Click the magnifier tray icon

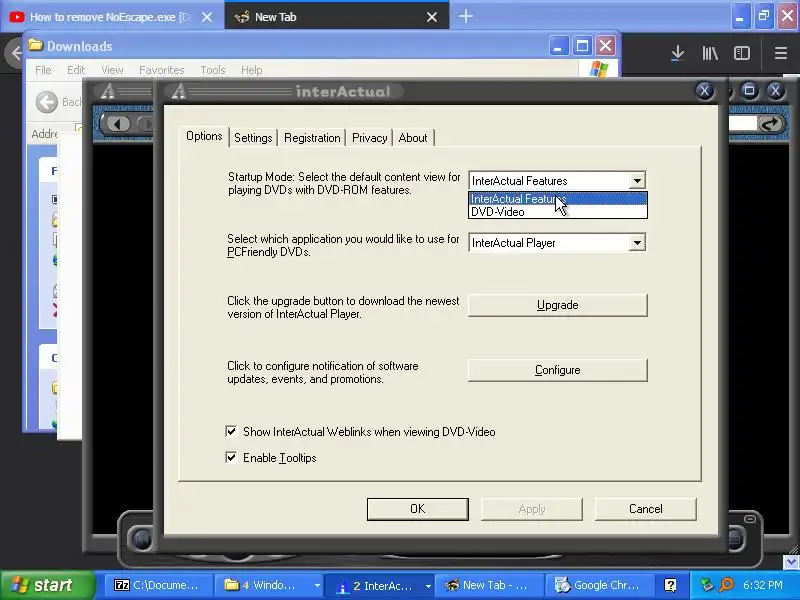point(726,585)
